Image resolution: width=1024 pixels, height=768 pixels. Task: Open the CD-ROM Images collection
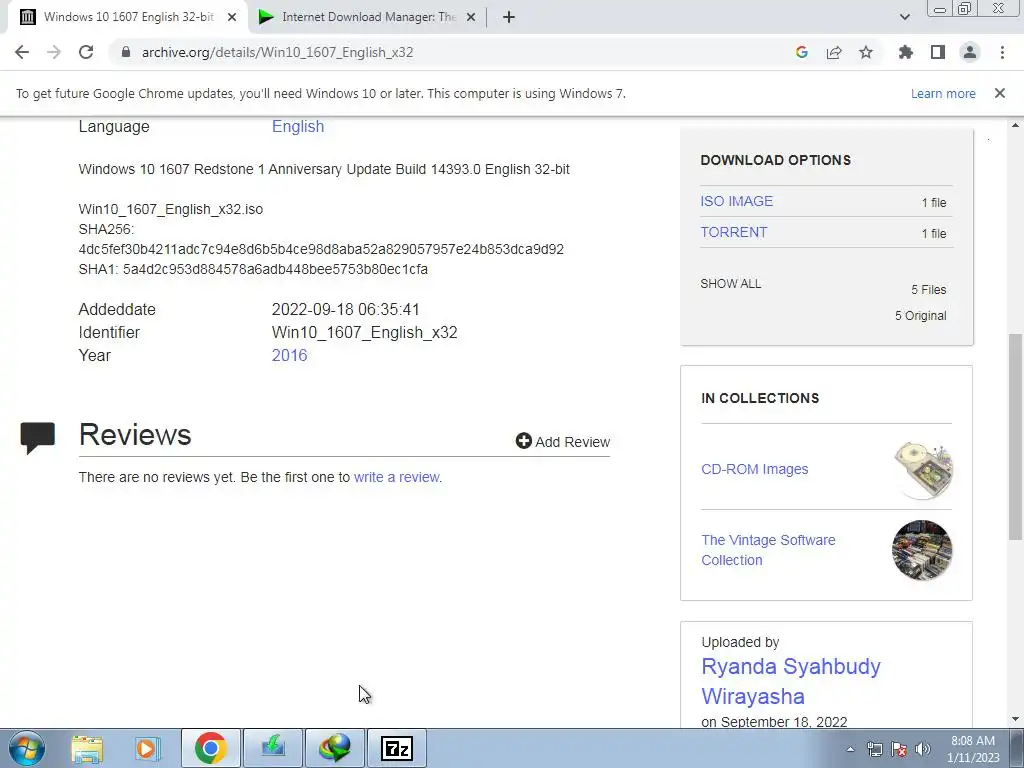coord(754,469)
